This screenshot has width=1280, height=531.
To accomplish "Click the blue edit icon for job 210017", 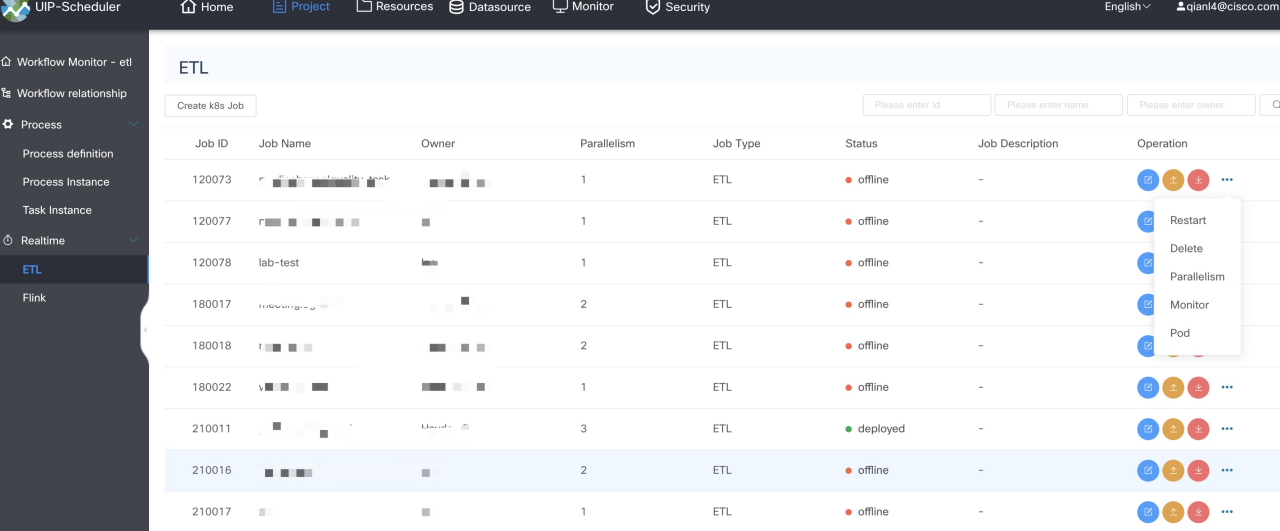I will 1148,512.
